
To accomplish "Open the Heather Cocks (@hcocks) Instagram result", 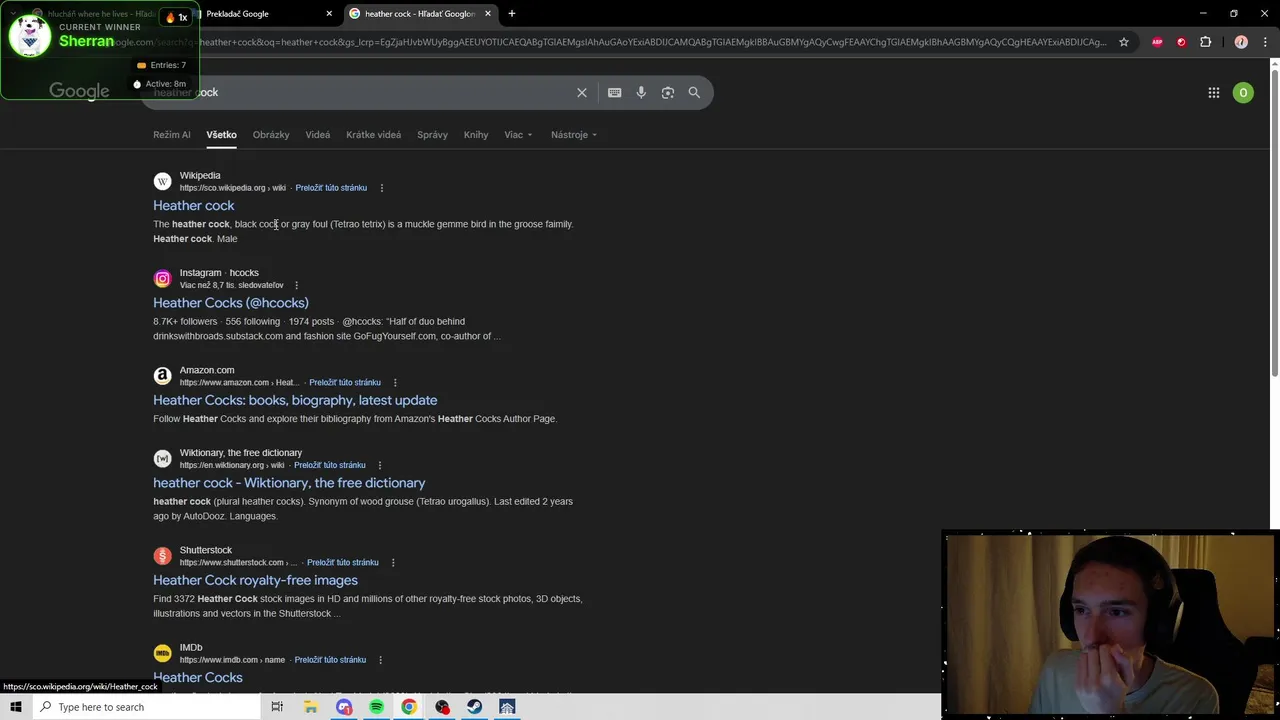I will [x=231, y=303].
